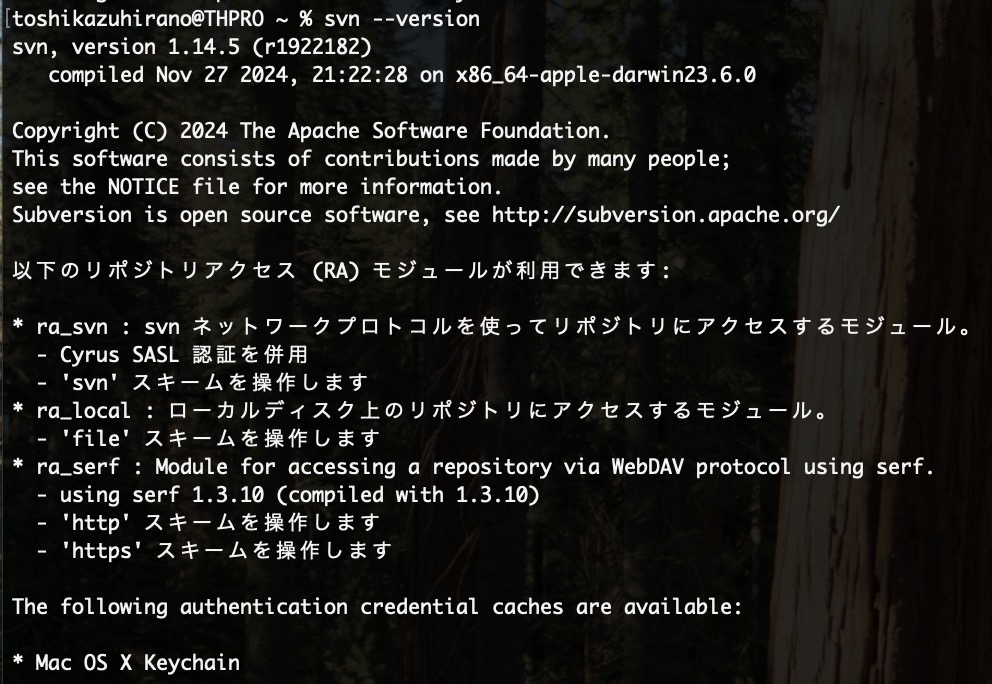This screenshot has height=684, width=992.
Task: Click the "'https' スキームを操作します" line
Action: [x=214, y=550]
